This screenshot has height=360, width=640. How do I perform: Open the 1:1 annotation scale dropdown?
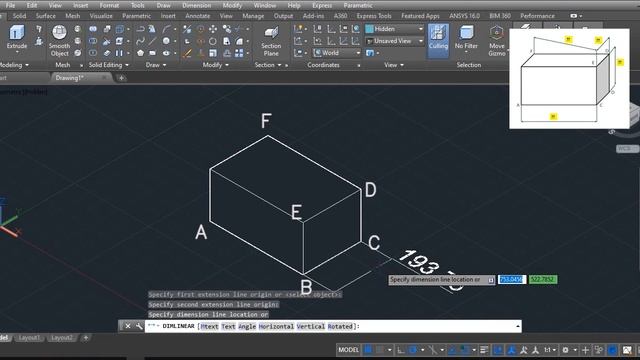[x=550, y=350]
